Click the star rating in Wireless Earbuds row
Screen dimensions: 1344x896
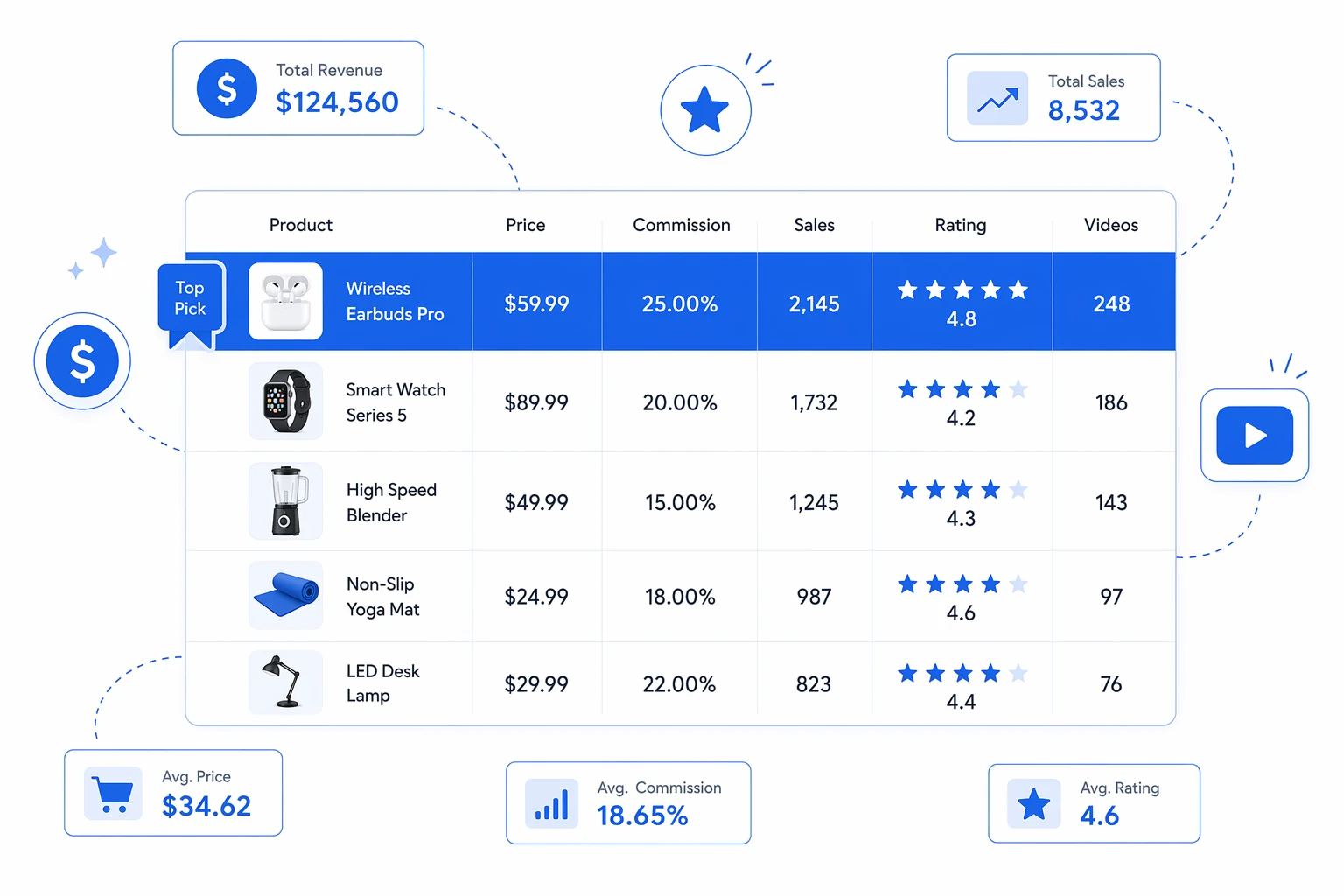point(962,290)
